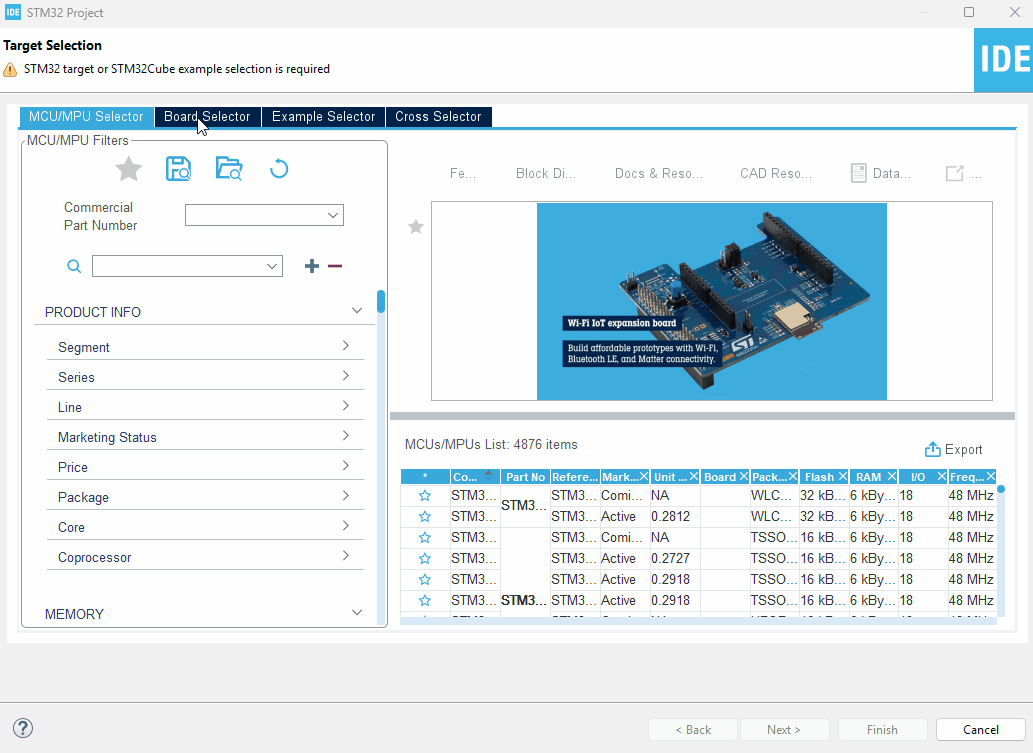Open the magnifier search icon
Screen dimensions: 1033x753
tap(73, 266)
